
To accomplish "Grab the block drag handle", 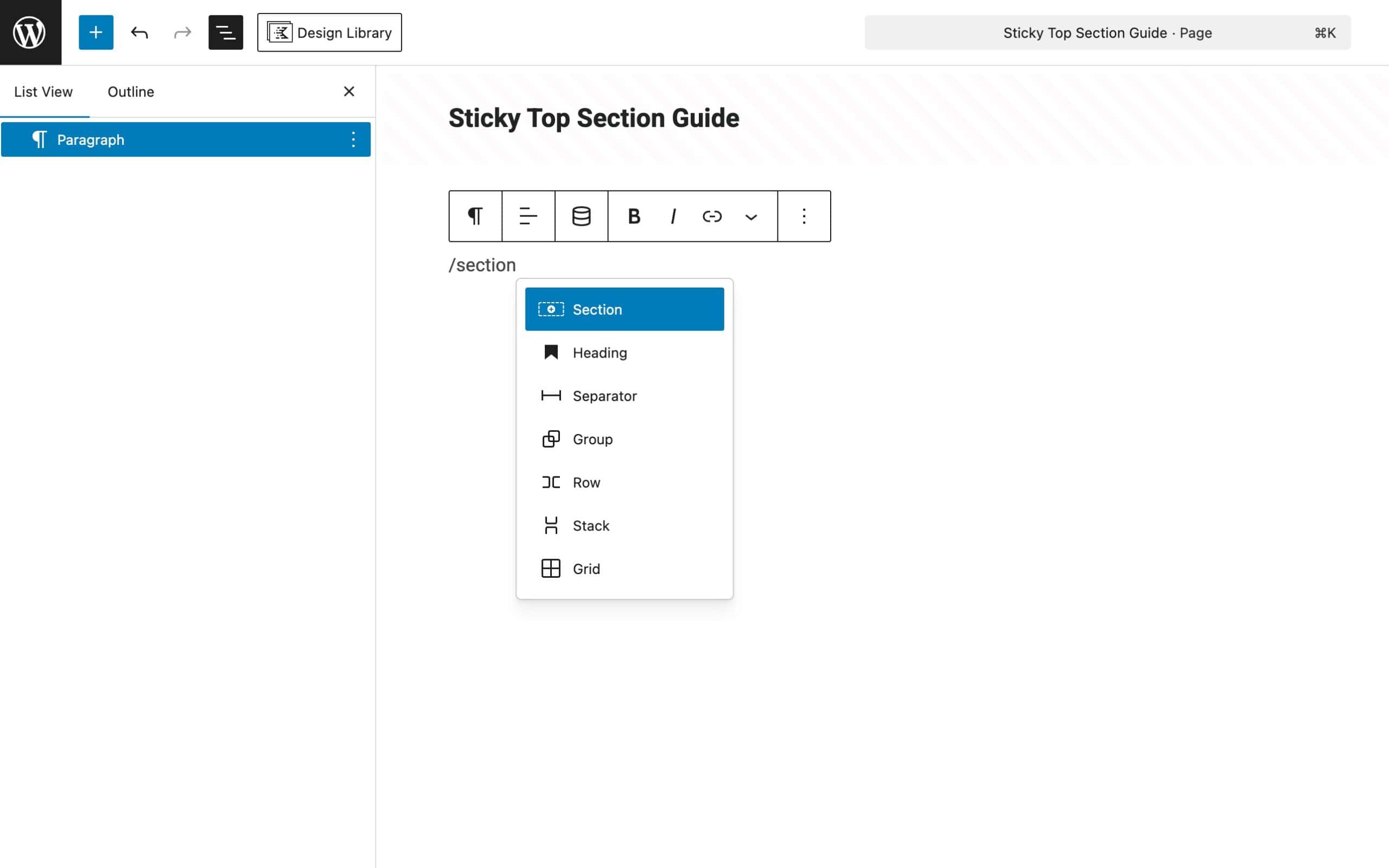I will [x=580, y=216].
